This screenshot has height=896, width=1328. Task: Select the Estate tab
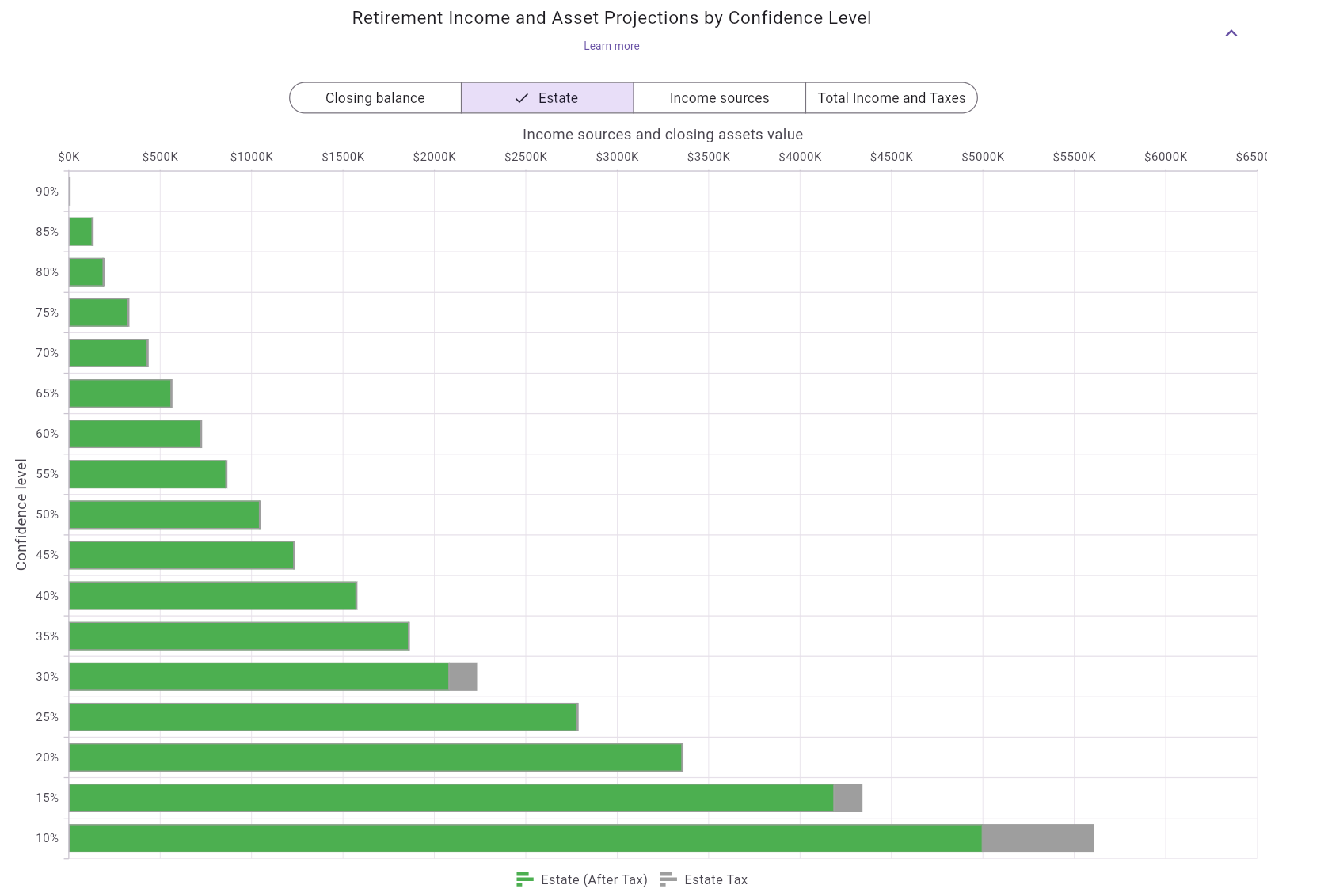(x=557, y=97)
